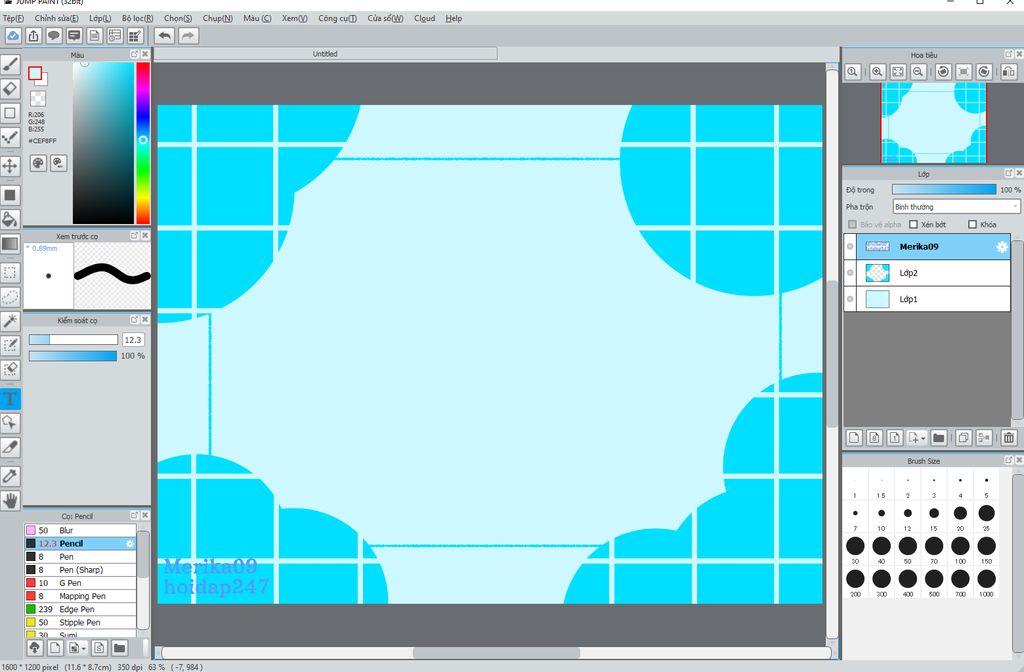Select the Lớp2 layer row

click(x=927, y=273)
